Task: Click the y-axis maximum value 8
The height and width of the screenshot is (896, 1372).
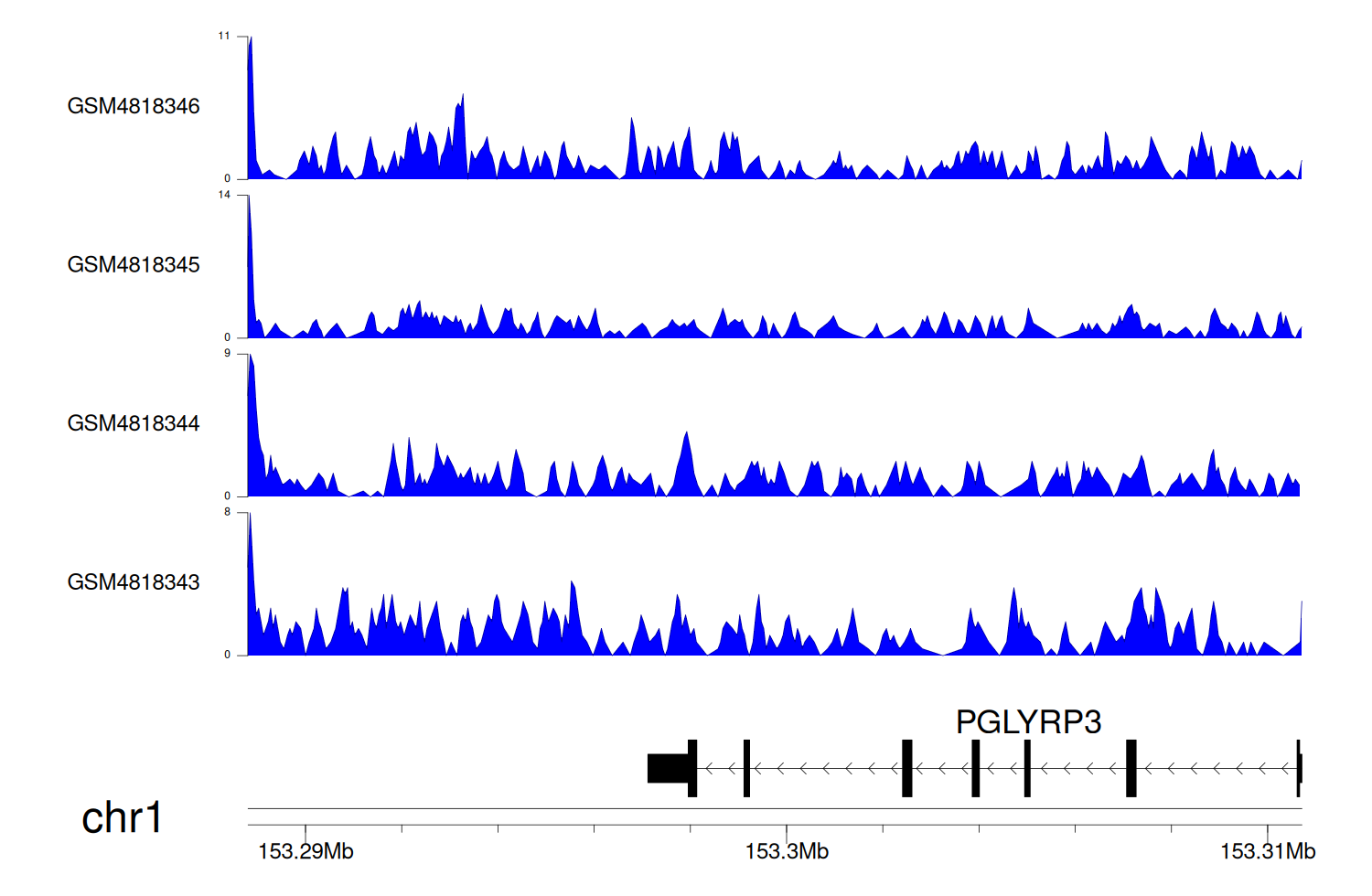Action: 227,512
